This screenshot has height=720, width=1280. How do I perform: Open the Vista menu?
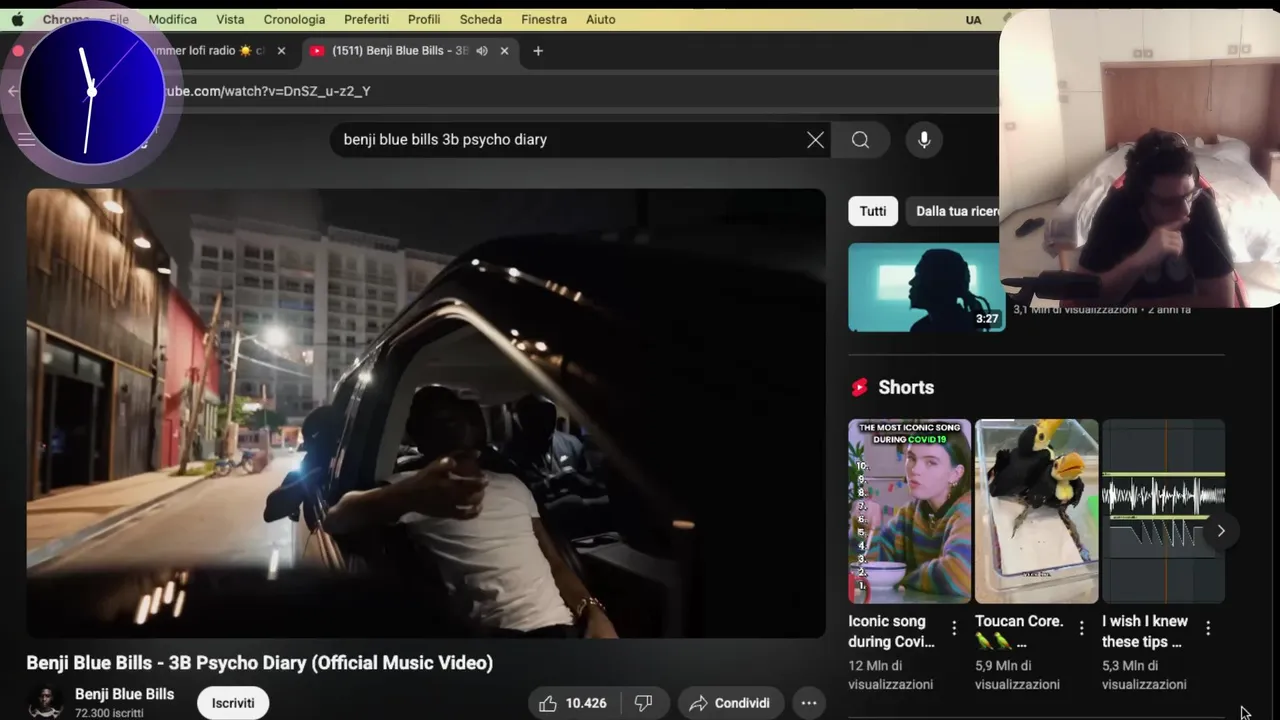[230, 19]
